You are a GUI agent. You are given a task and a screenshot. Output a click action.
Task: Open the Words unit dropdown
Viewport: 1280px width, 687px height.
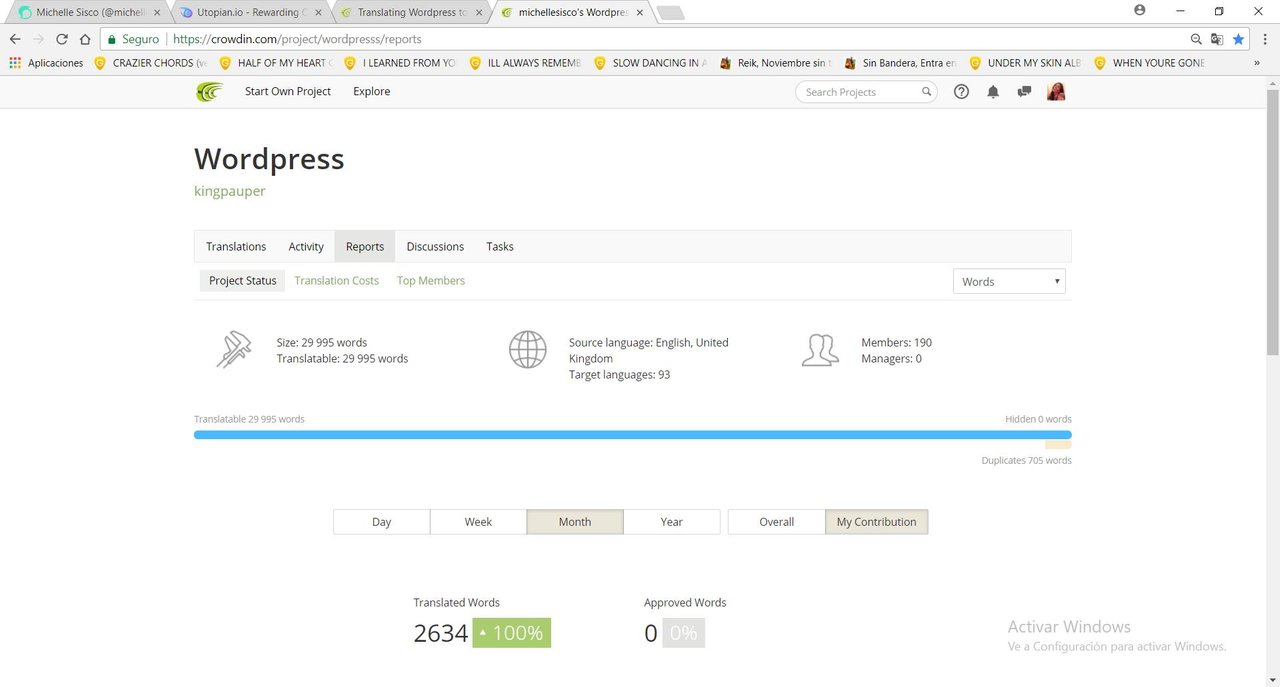1009,282
